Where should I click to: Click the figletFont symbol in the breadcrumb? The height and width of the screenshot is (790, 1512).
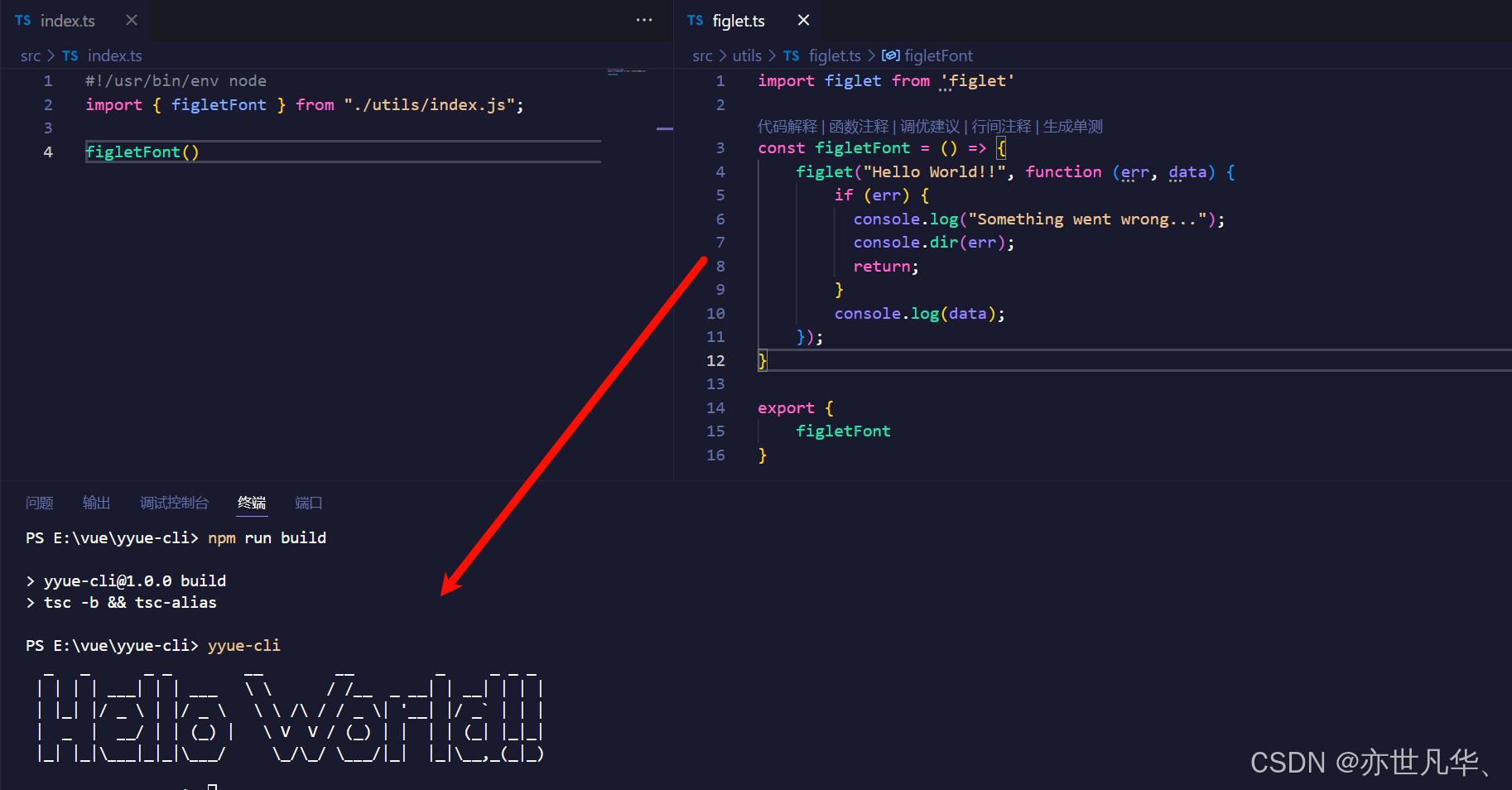coord(939,55)
